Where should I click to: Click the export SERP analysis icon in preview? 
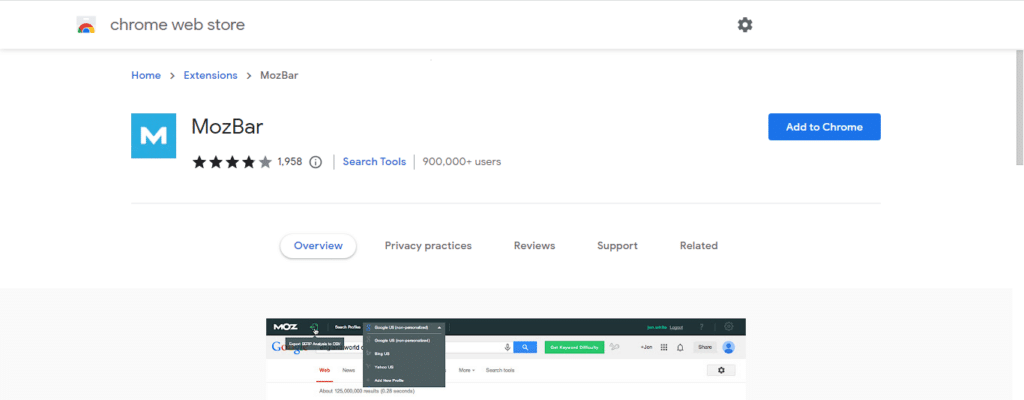[x=314, y=327]
